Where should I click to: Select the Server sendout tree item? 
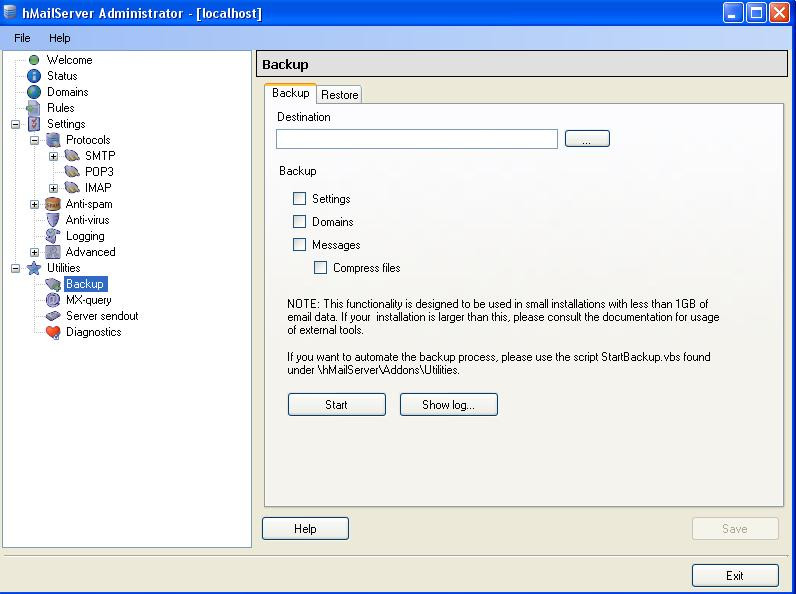102,316
